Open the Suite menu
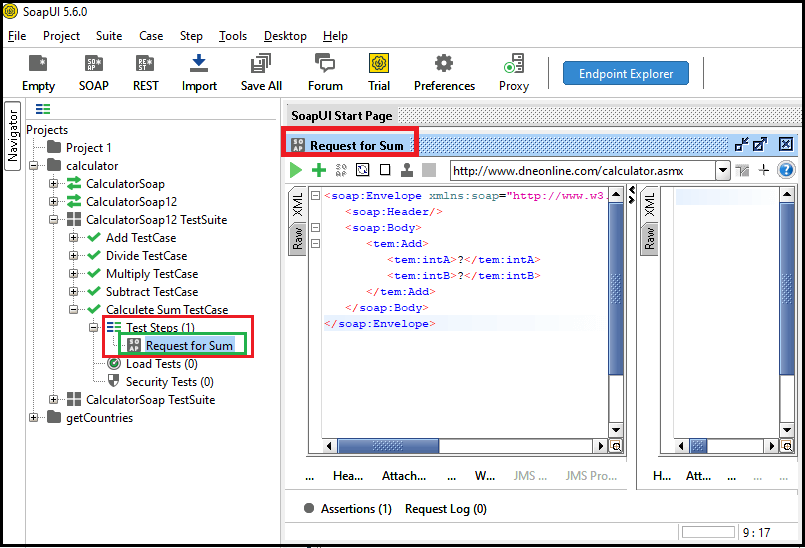 coord(109,36)
